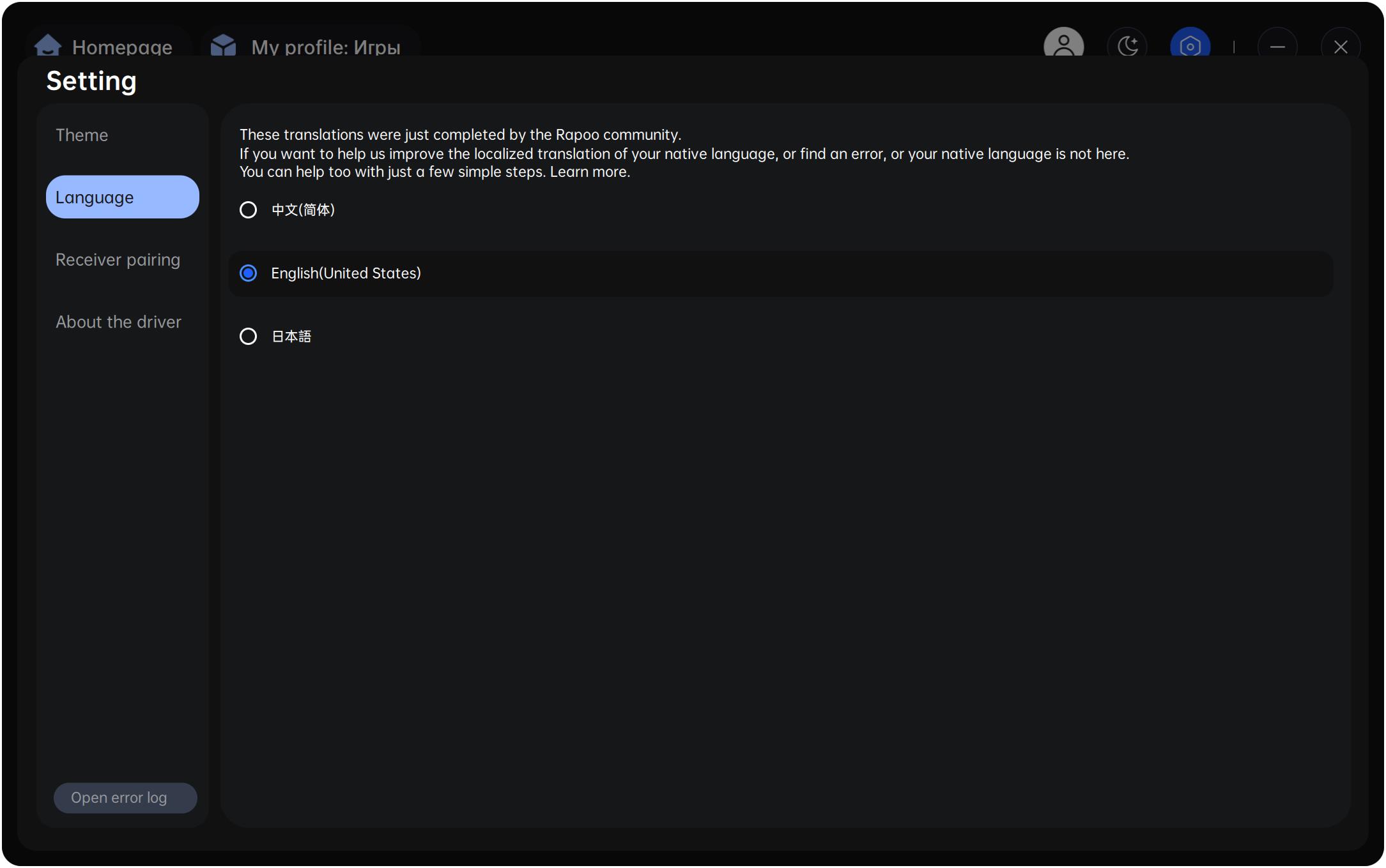
Task: Click the English(United States) language label
Action: [x=346, y=273]
